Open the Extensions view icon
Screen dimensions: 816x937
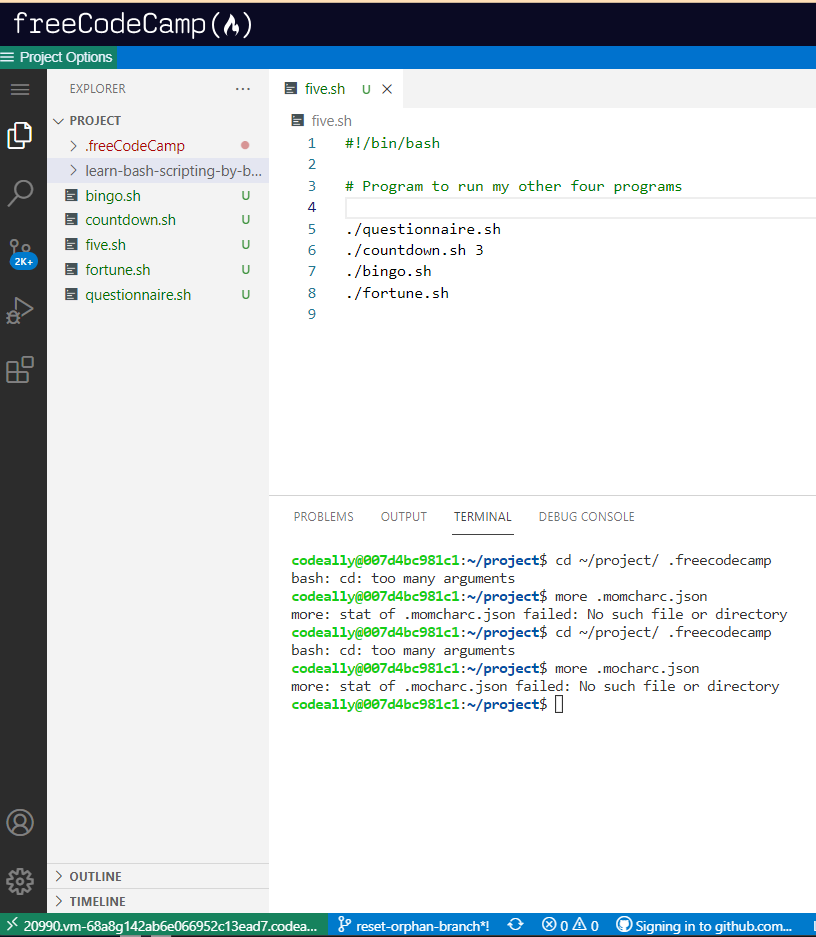click(20, 370)
